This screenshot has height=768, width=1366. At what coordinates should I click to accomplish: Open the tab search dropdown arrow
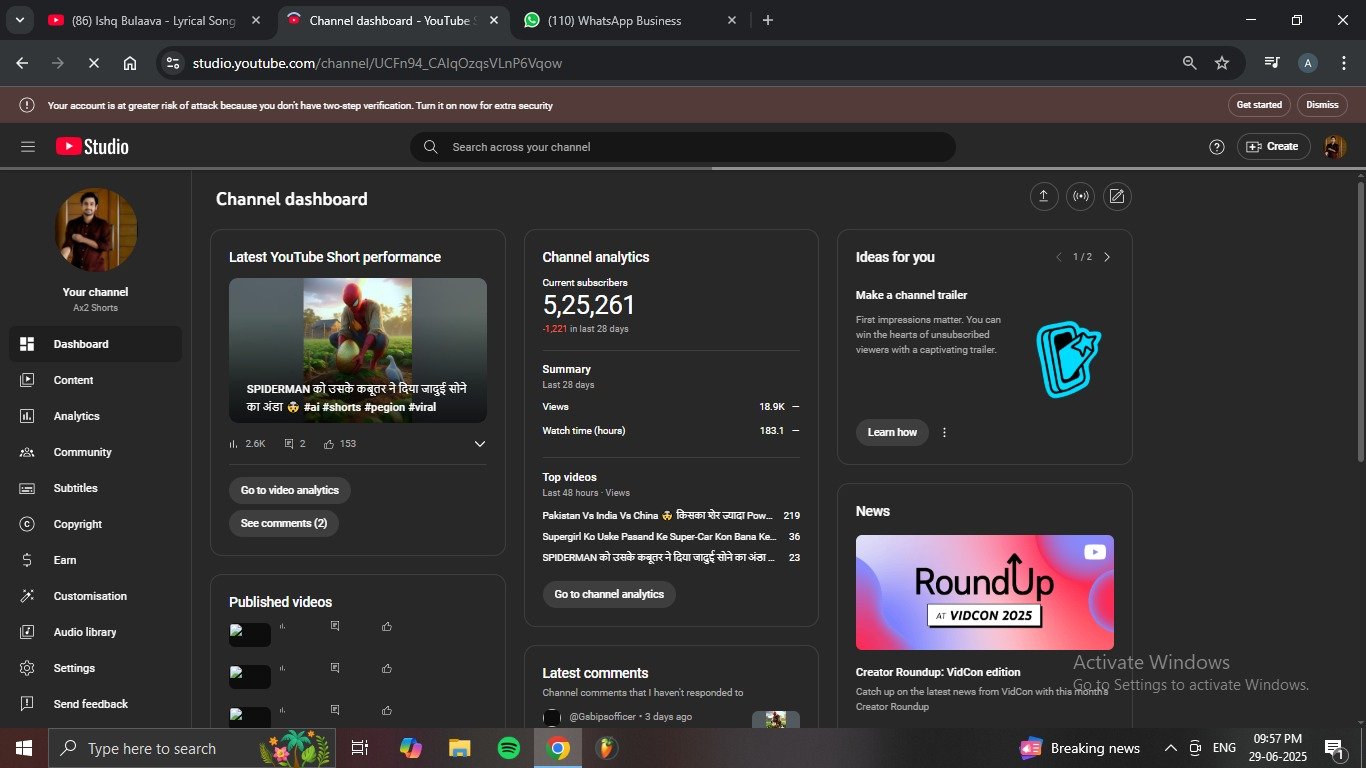(x=19, y=20)
